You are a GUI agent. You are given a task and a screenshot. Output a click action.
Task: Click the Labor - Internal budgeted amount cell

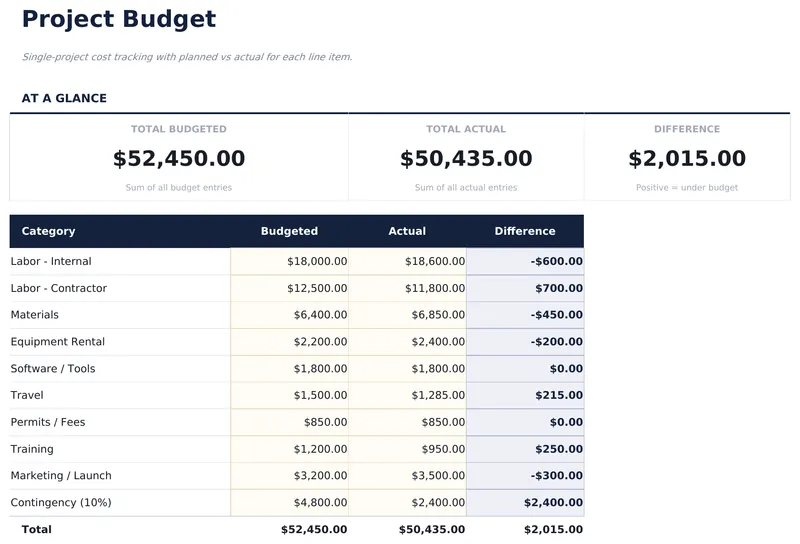tap(290, 262)
